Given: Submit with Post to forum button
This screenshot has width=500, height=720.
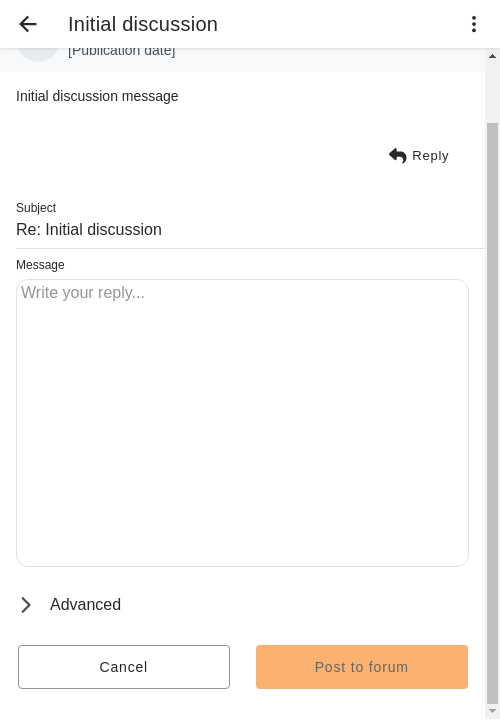Looking at the screenshot, I should coord(362,667).
